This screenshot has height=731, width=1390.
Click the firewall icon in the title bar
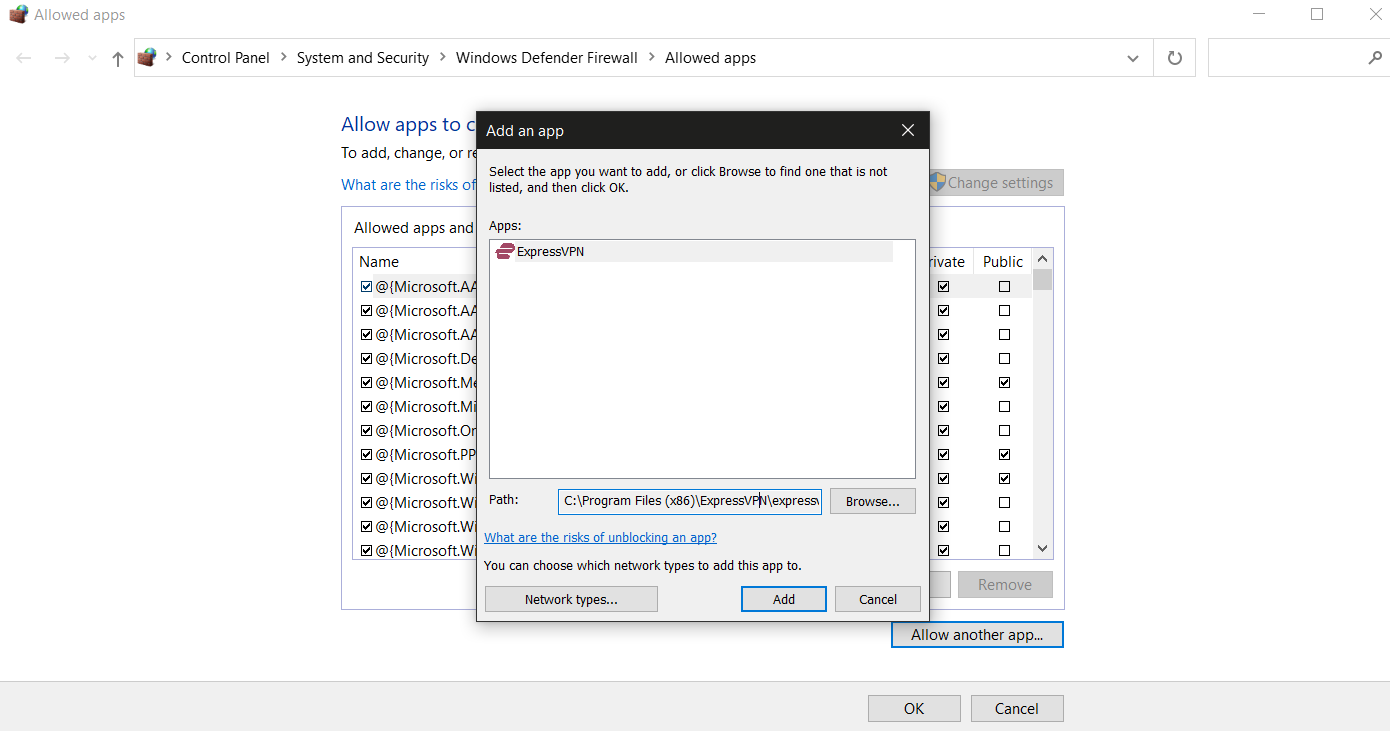pyautogui.click(x=17, y=14)
